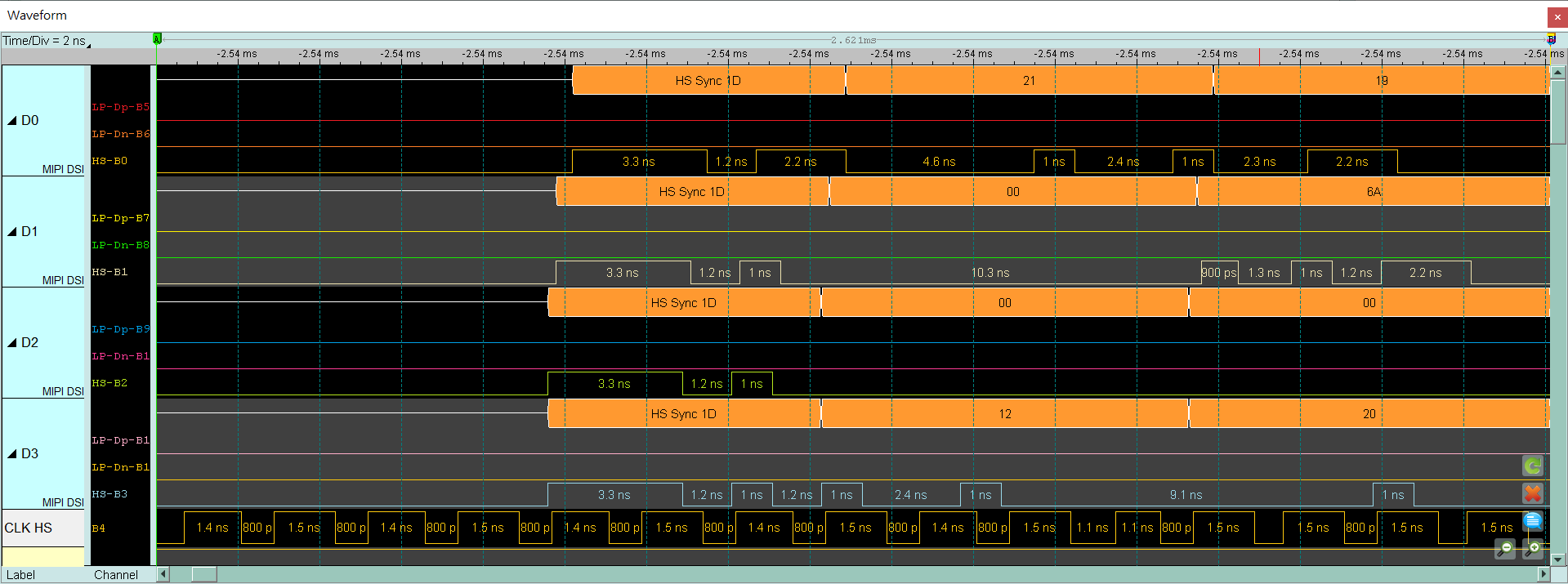Click the D1 decoded byte 6A

point(1374,192)
